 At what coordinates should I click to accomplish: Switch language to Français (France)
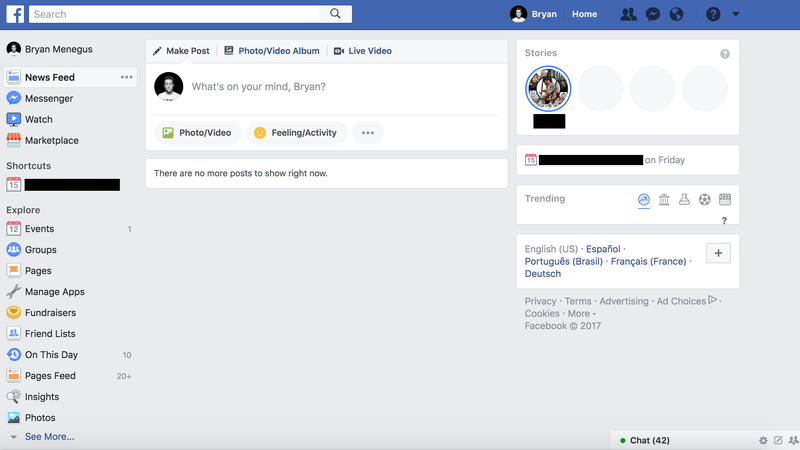pyautogui.click(x=648, y=261)
